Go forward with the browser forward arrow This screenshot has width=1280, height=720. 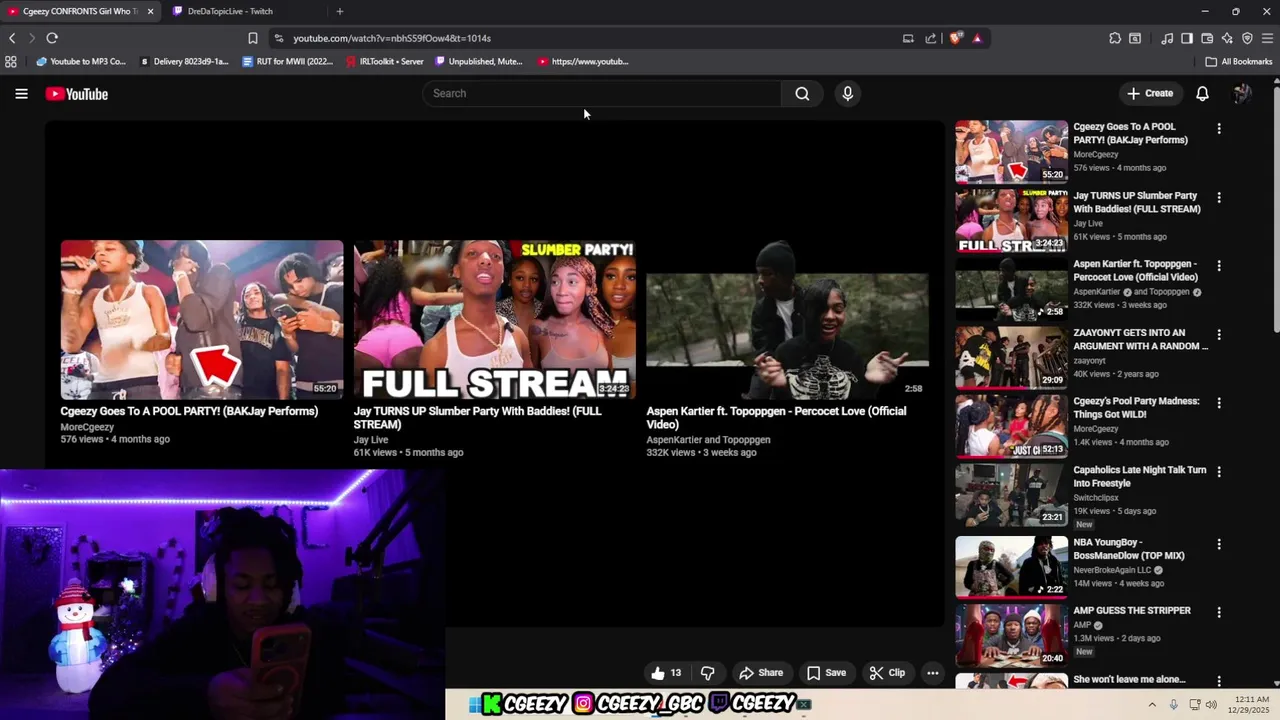32,38
